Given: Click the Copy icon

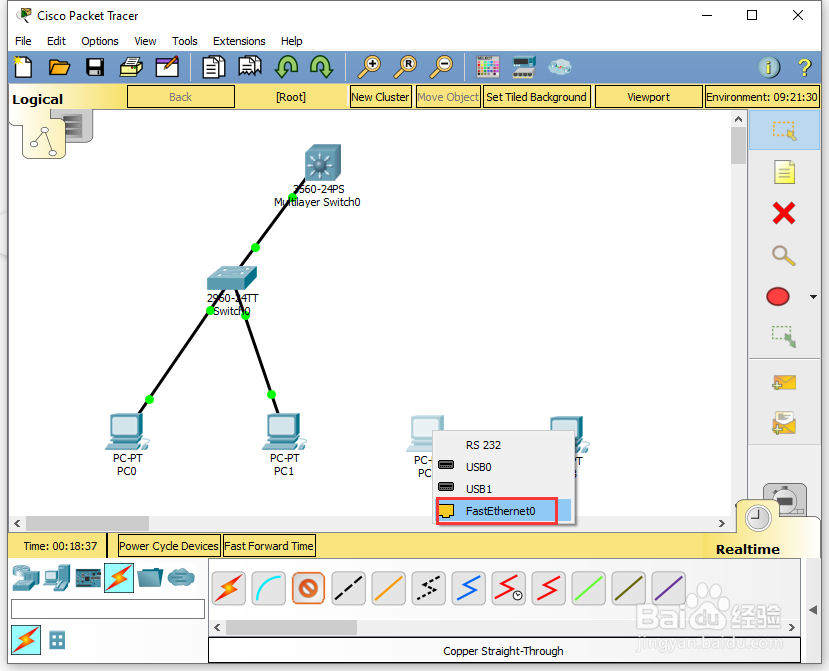Looking at the screenshot, I should [x=214, y=67].
